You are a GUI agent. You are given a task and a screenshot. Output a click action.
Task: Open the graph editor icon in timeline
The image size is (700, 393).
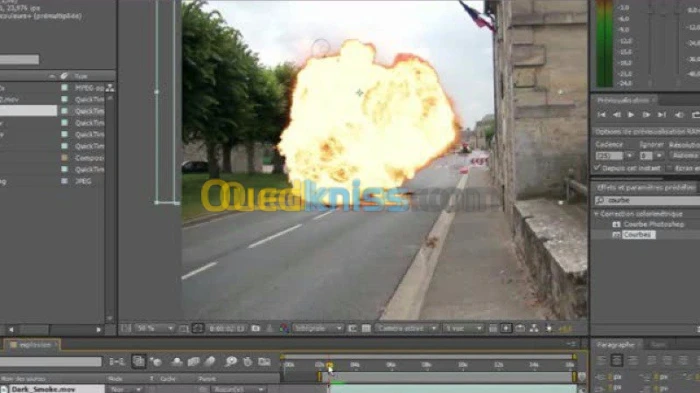(264, 362)
